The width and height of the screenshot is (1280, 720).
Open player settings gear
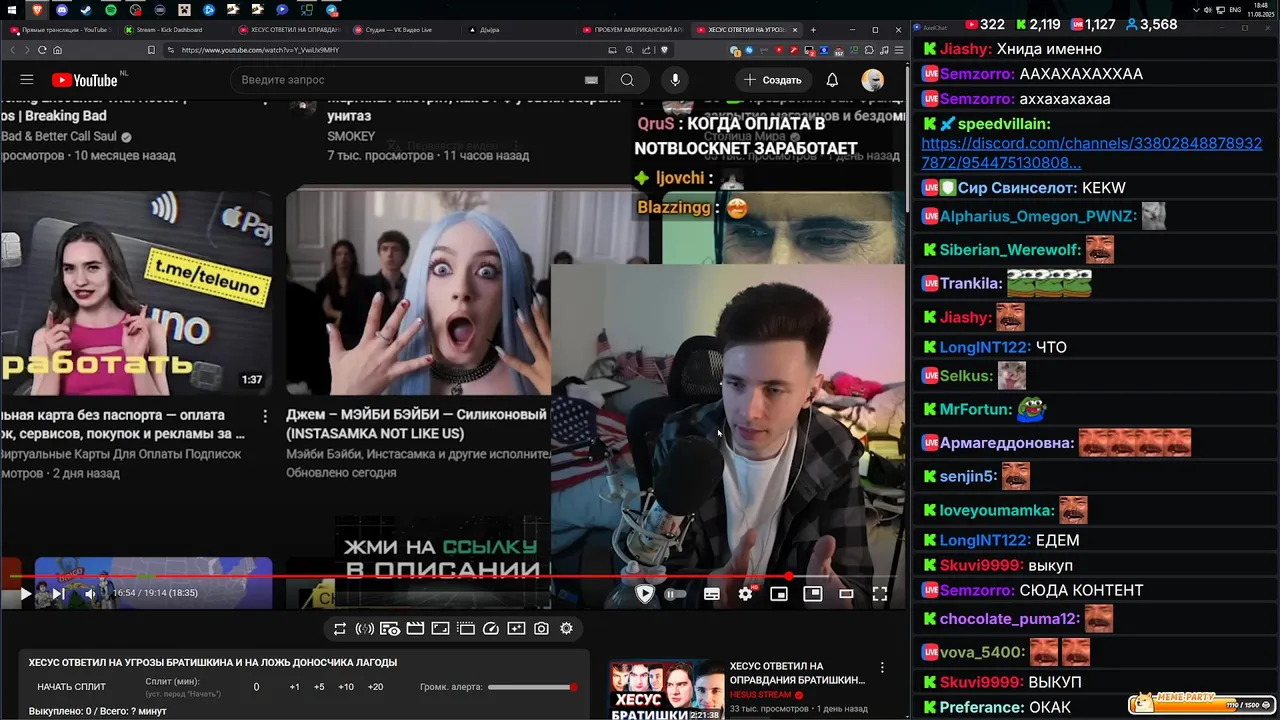click(x=745, y=594)
